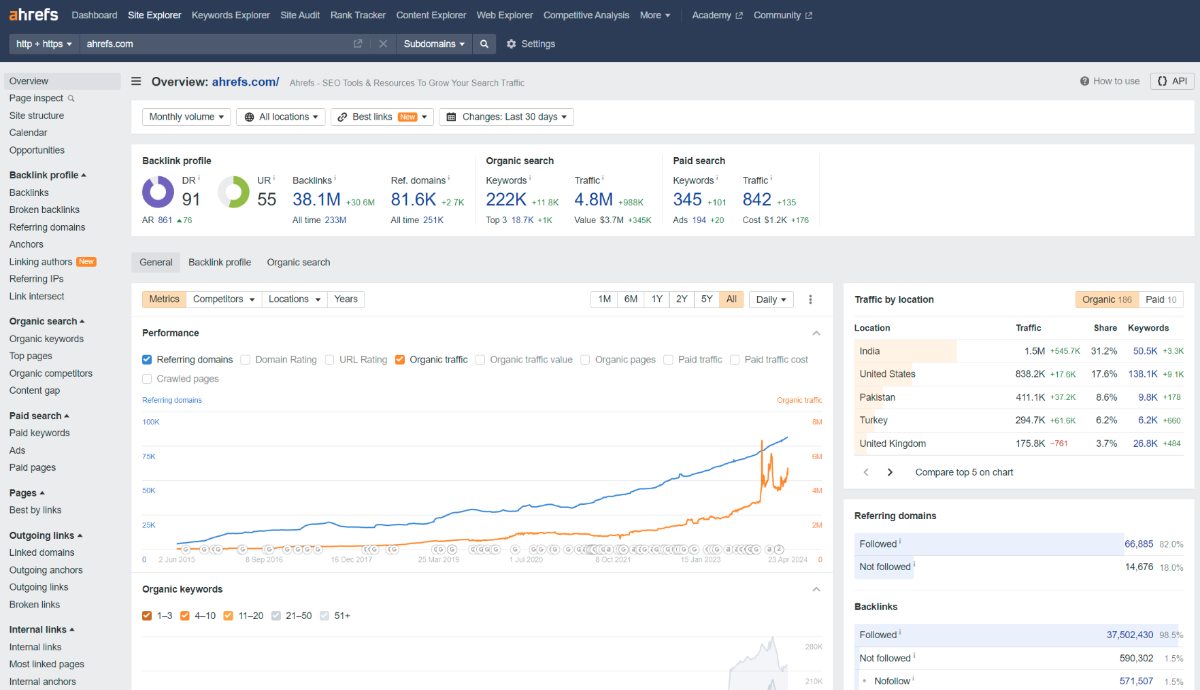Image resolution: width=1200 pixels, height=690 pixels.
Task: Go to previous locations page arrow
Action: pyautogui.click(x=866, y=472)
